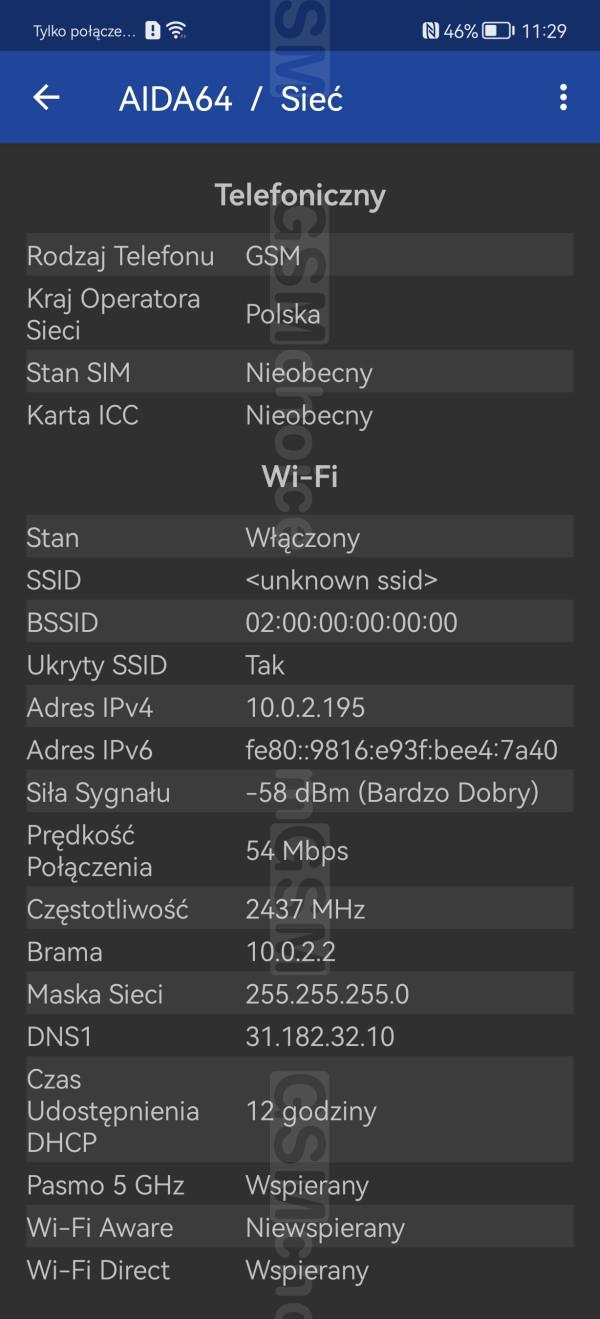Image resolution: width=600 pixels, height=1319 pixels.
Task: Select the Częstotliwość 2437 MHz row
Action: tap(299, 909)
